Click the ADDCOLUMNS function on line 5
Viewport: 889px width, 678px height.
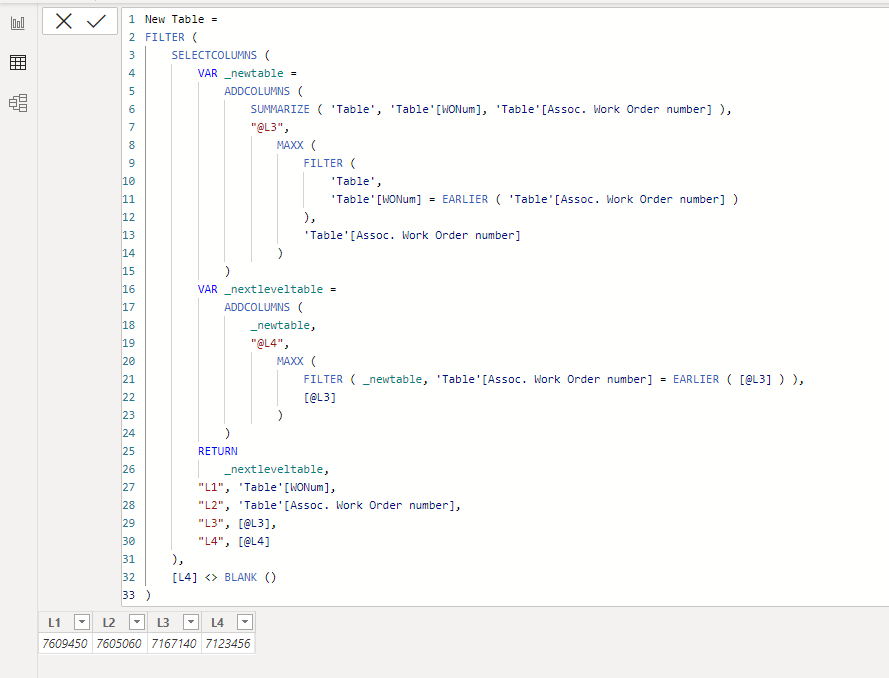tap(257, 91)
